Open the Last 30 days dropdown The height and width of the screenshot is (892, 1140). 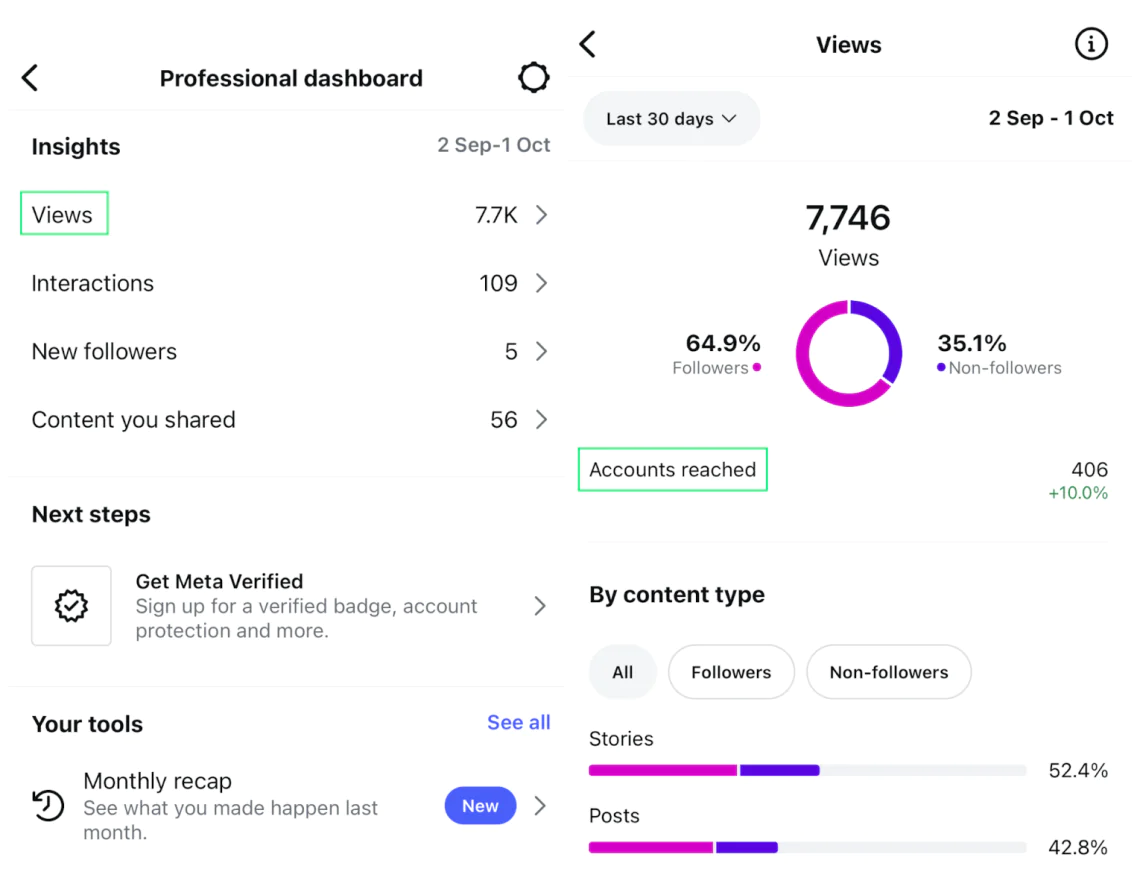pos(671,119)
